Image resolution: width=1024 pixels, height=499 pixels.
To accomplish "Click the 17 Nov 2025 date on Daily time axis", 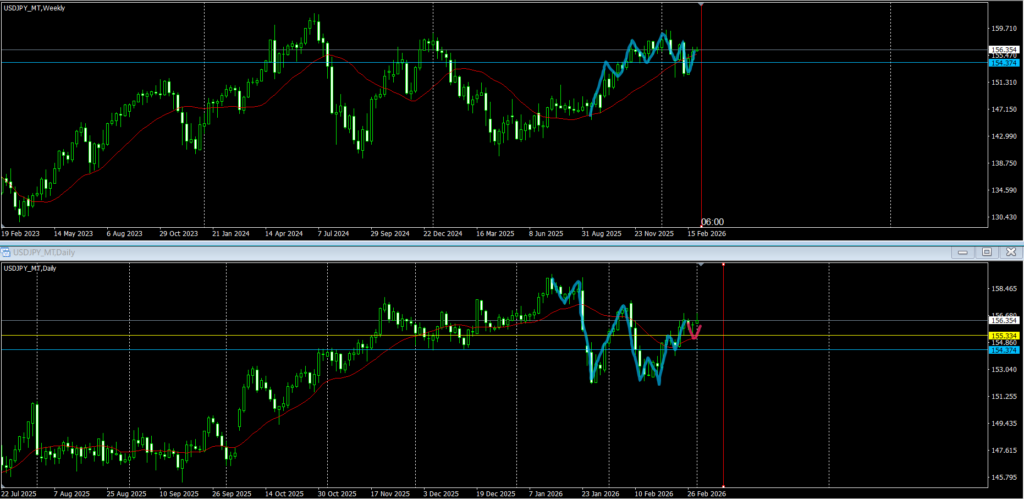I will (387, 493).
